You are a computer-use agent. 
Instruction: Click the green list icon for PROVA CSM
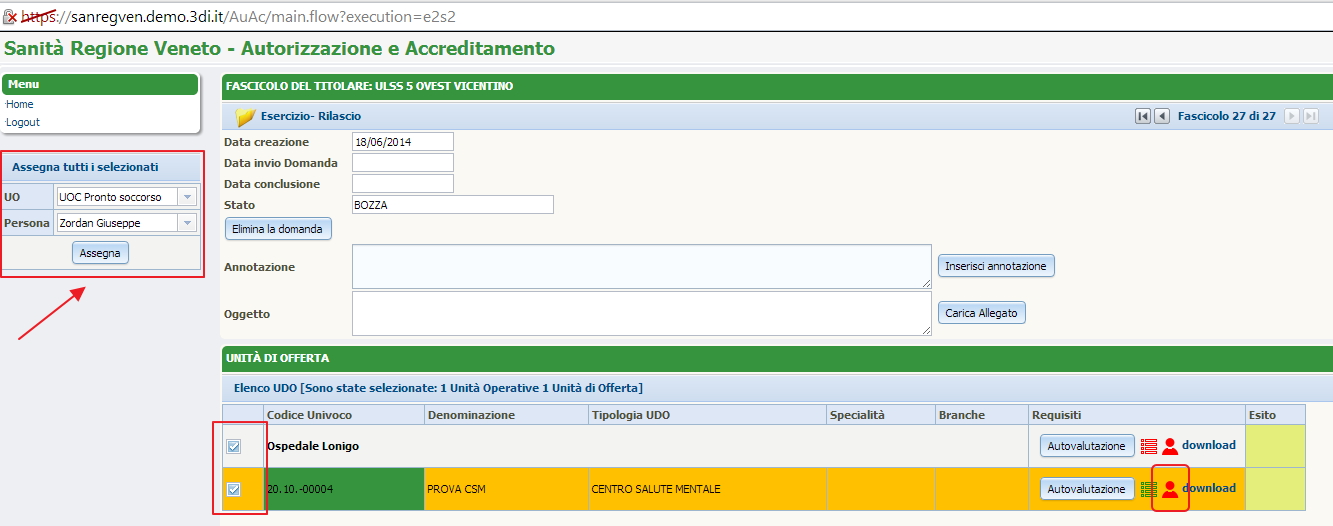1149,489
